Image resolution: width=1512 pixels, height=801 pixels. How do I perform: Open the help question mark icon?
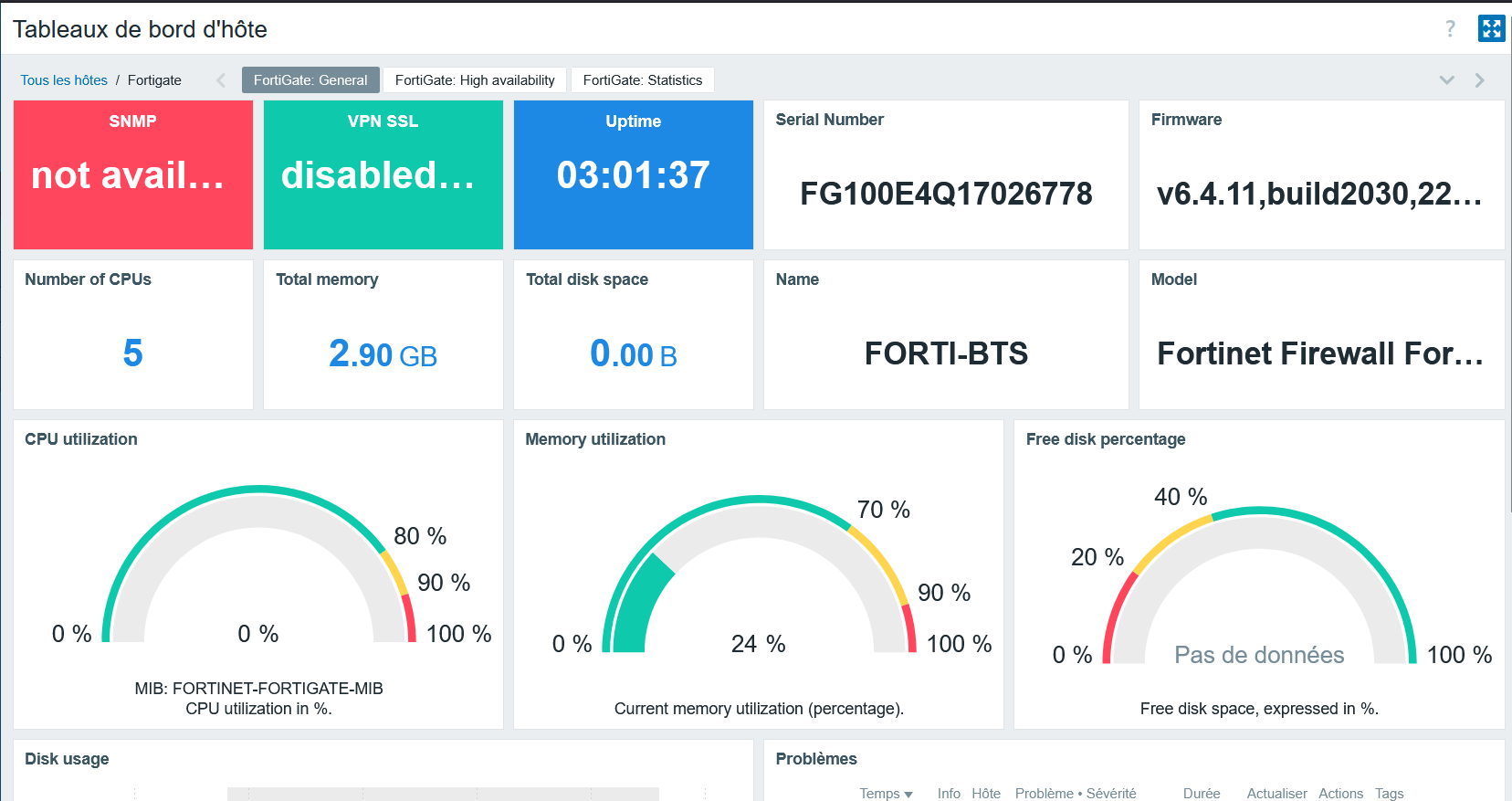pyautogui.click(x=1450, y=29)
